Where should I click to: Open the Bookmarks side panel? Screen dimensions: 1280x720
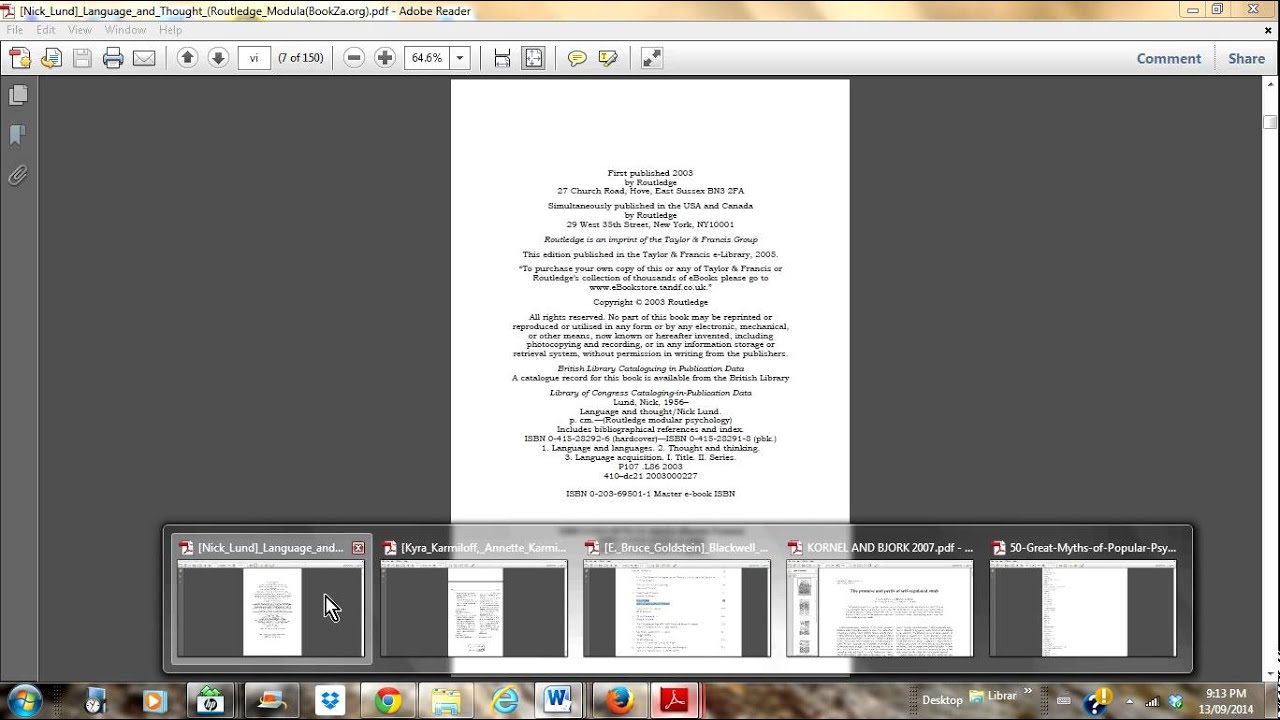(x=18, y=135)
